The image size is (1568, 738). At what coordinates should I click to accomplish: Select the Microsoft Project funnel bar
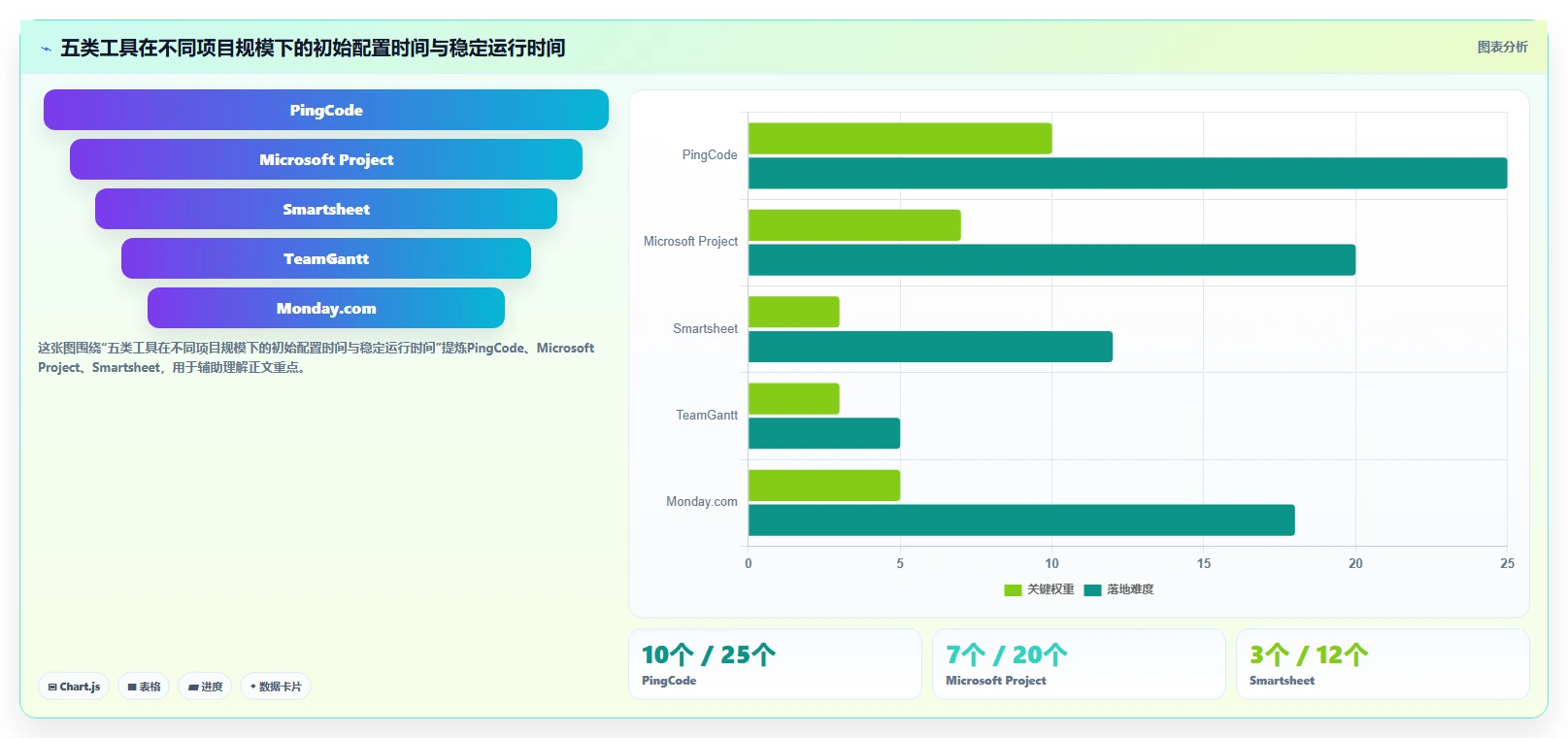[x=326, y=159]
